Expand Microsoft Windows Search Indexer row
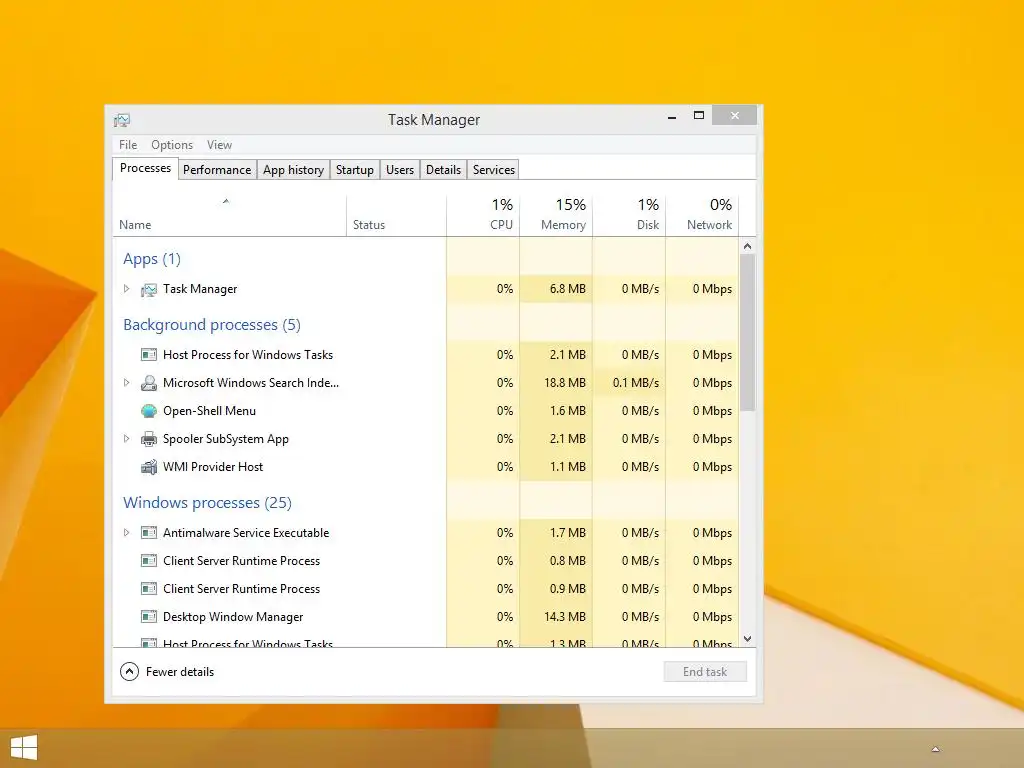This screenshot has height=768, width=1024. (127, 383)
